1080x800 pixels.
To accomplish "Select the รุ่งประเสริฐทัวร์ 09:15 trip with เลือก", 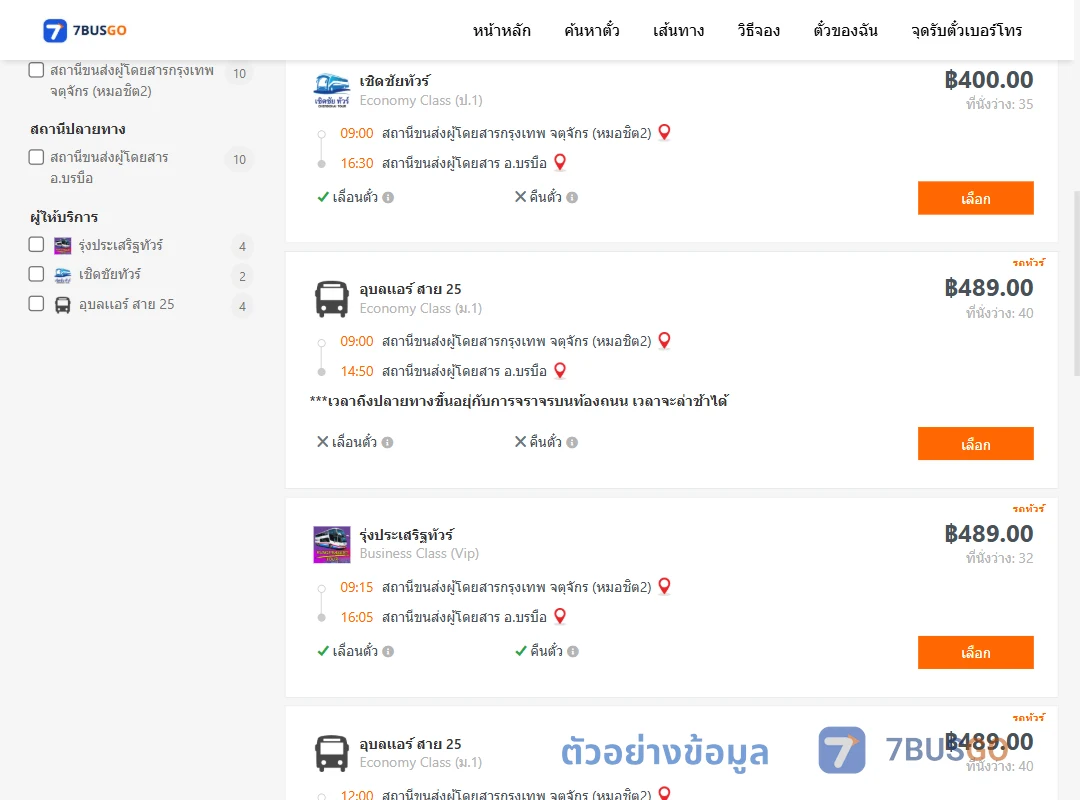I will (x=975, y=653).
